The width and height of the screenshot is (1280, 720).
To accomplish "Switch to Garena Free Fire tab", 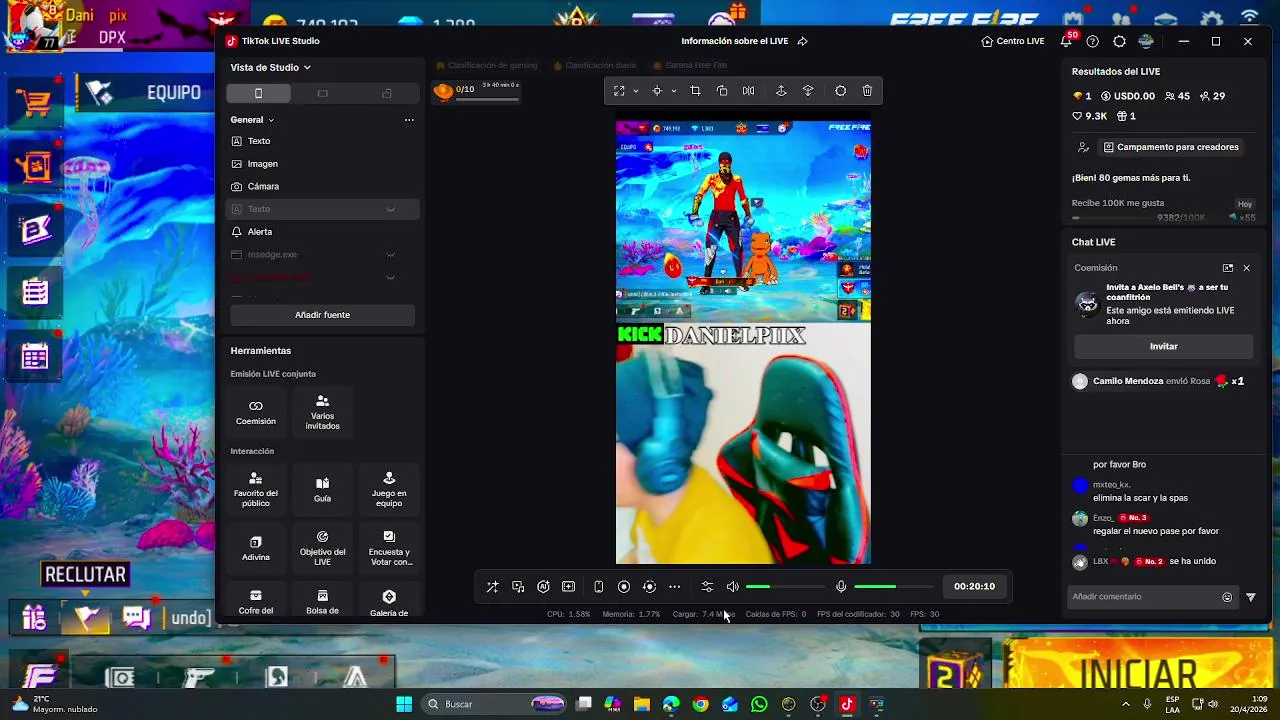I will tap(689, 65).
